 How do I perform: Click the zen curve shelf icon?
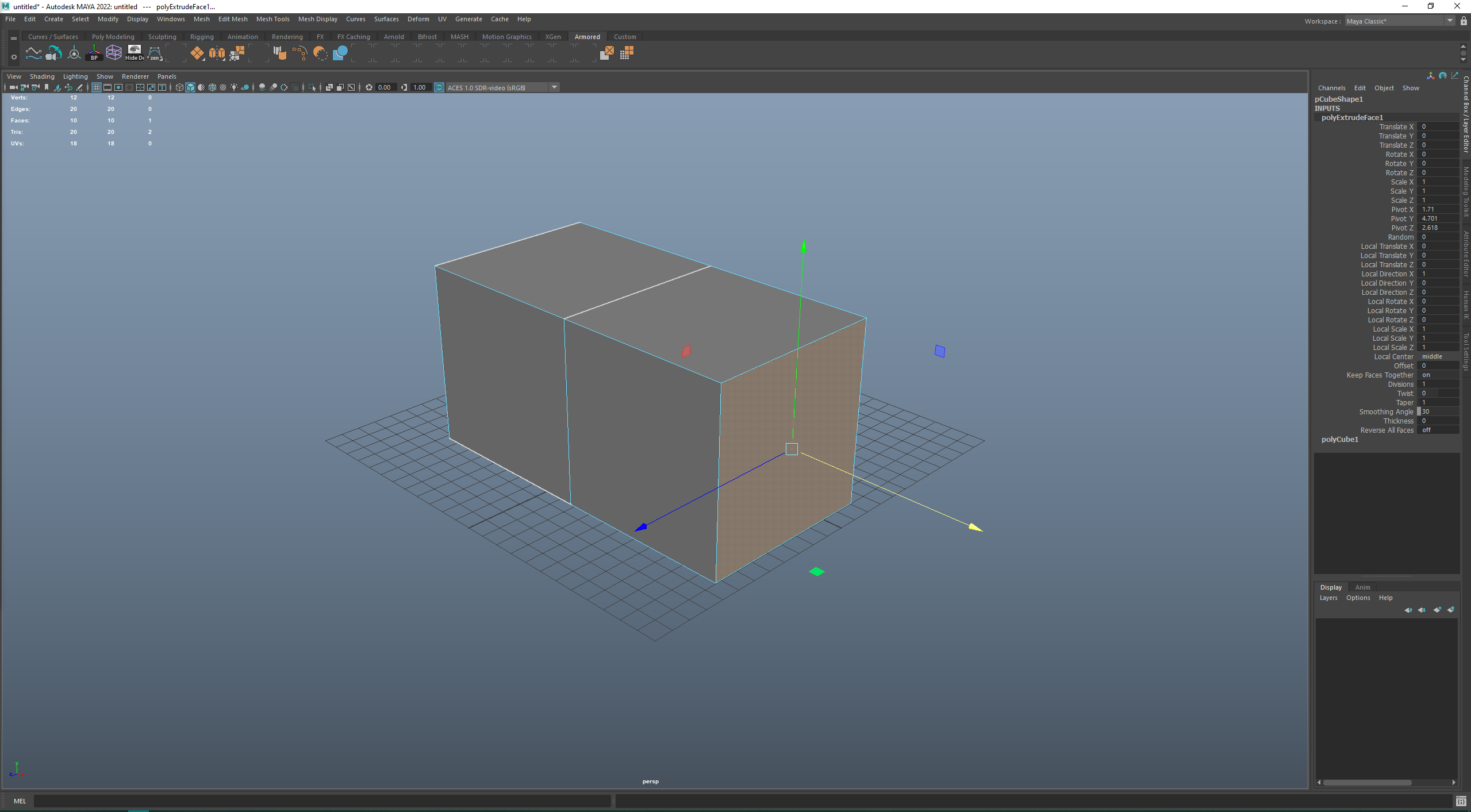coord(155,53)
